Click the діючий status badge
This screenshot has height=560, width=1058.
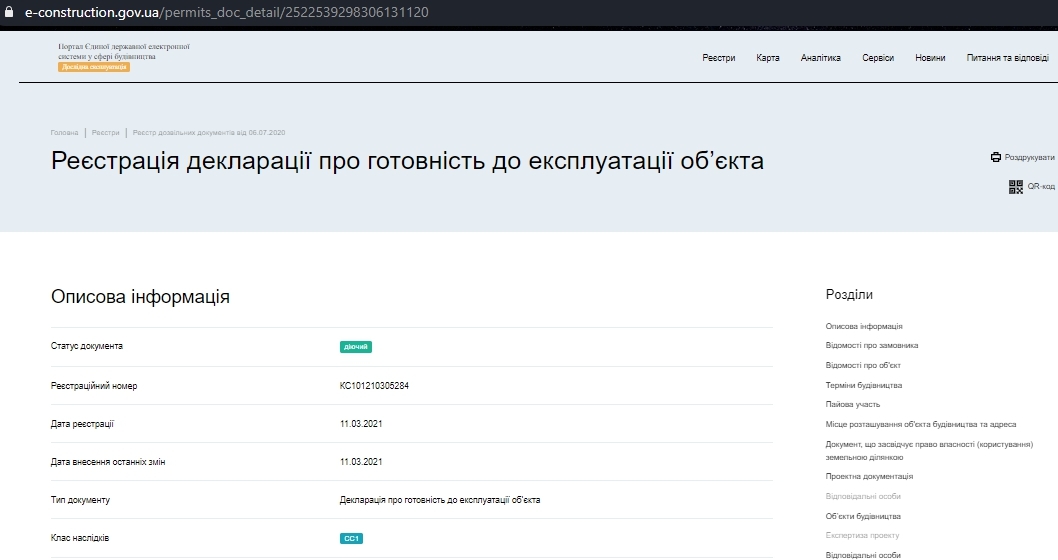(x=356, y=347)
